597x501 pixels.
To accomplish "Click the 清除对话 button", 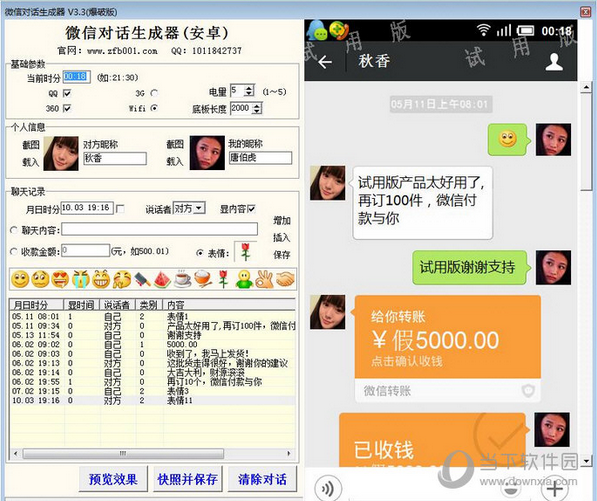I will (262, 479).
